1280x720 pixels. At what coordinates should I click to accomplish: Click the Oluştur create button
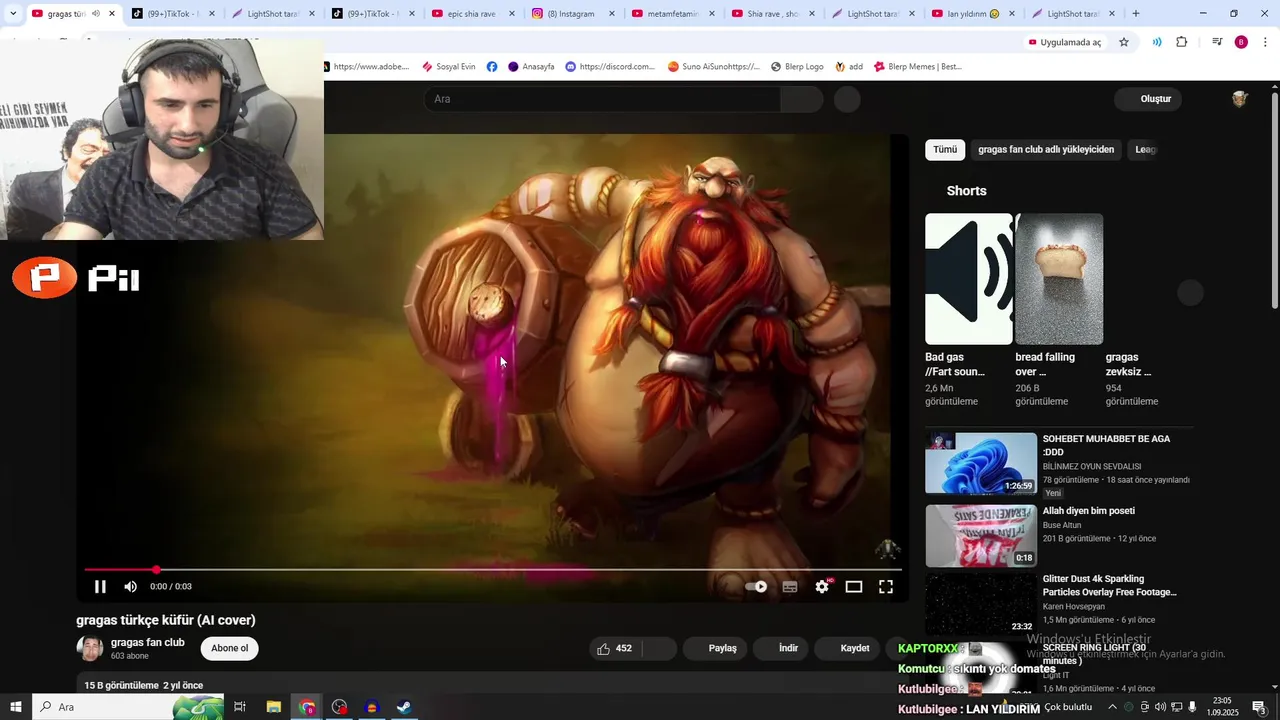[1150, 99]
